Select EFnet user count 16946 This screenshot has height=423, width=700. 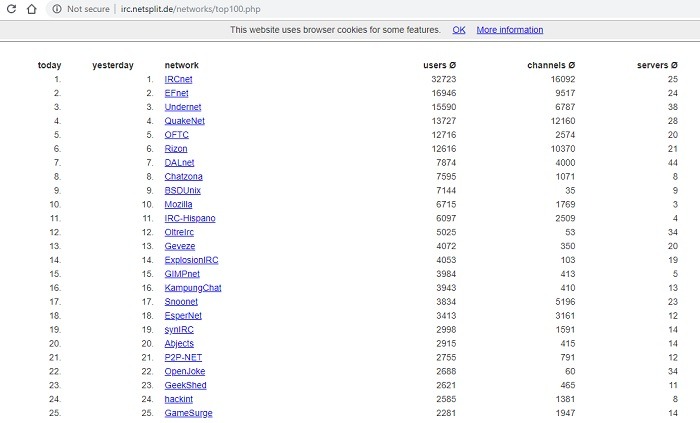click(444, 93)
